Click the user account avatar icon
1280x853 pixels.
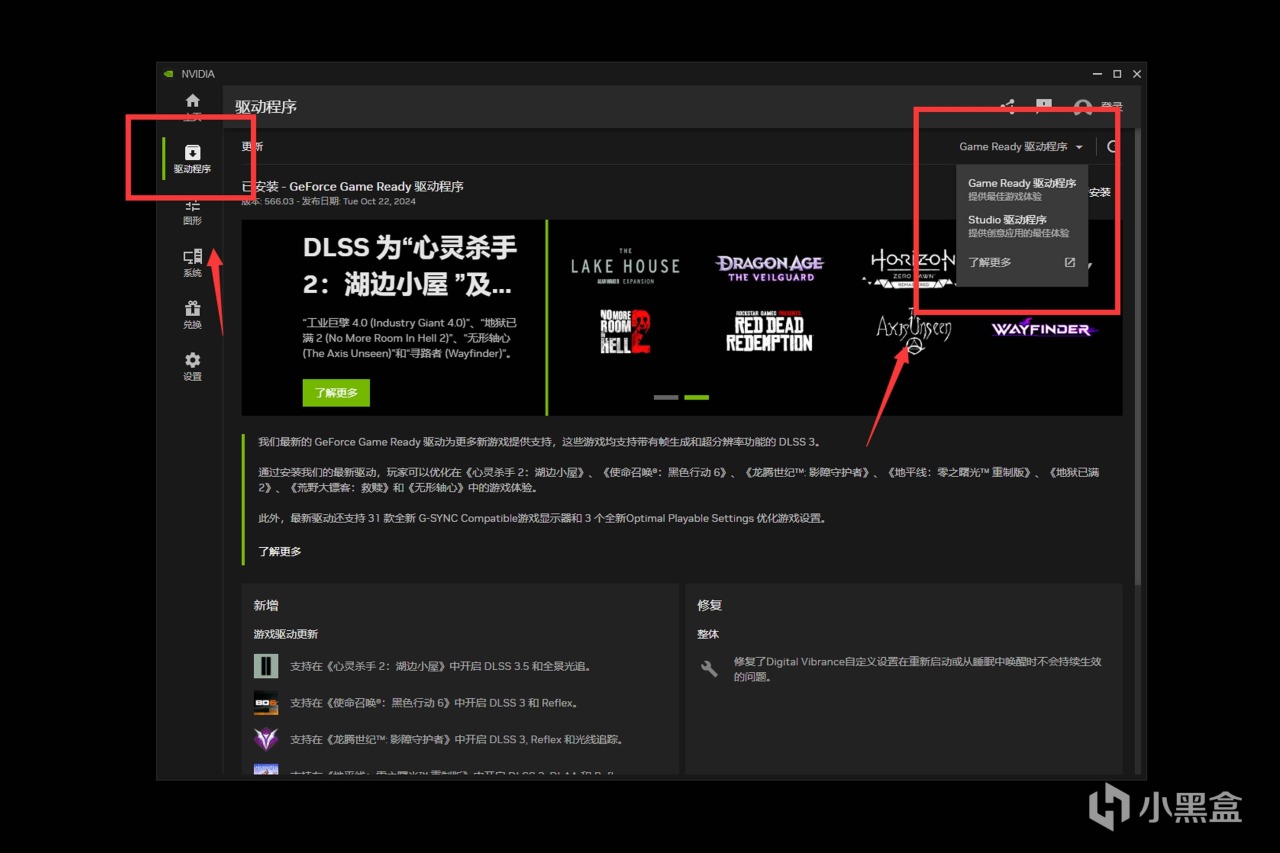1083,107
